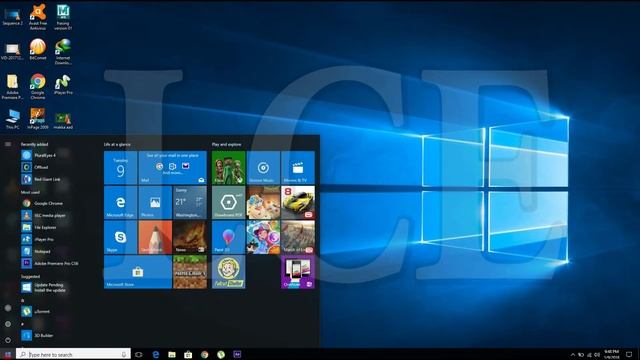Open Settings gear in Start sidebar
The image size is (640, 360).
click(x=8, y=324)
